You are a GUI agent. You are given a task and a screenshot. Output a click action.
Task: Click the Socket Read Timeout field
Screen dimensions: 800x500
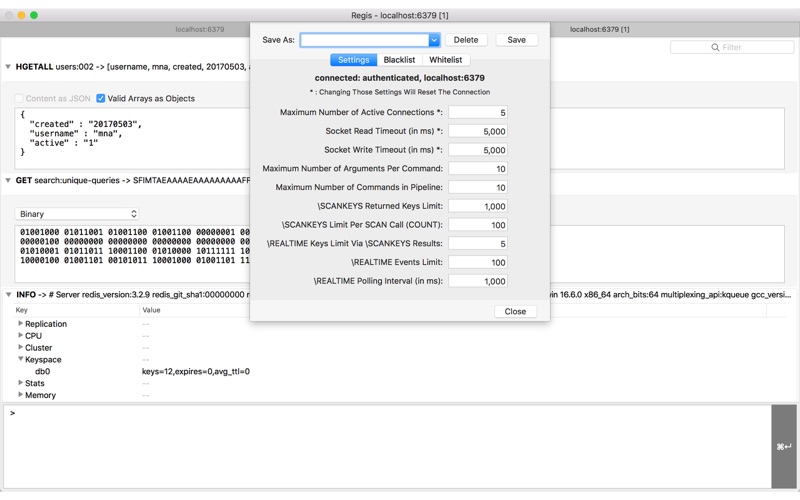(x=478, y=131)
